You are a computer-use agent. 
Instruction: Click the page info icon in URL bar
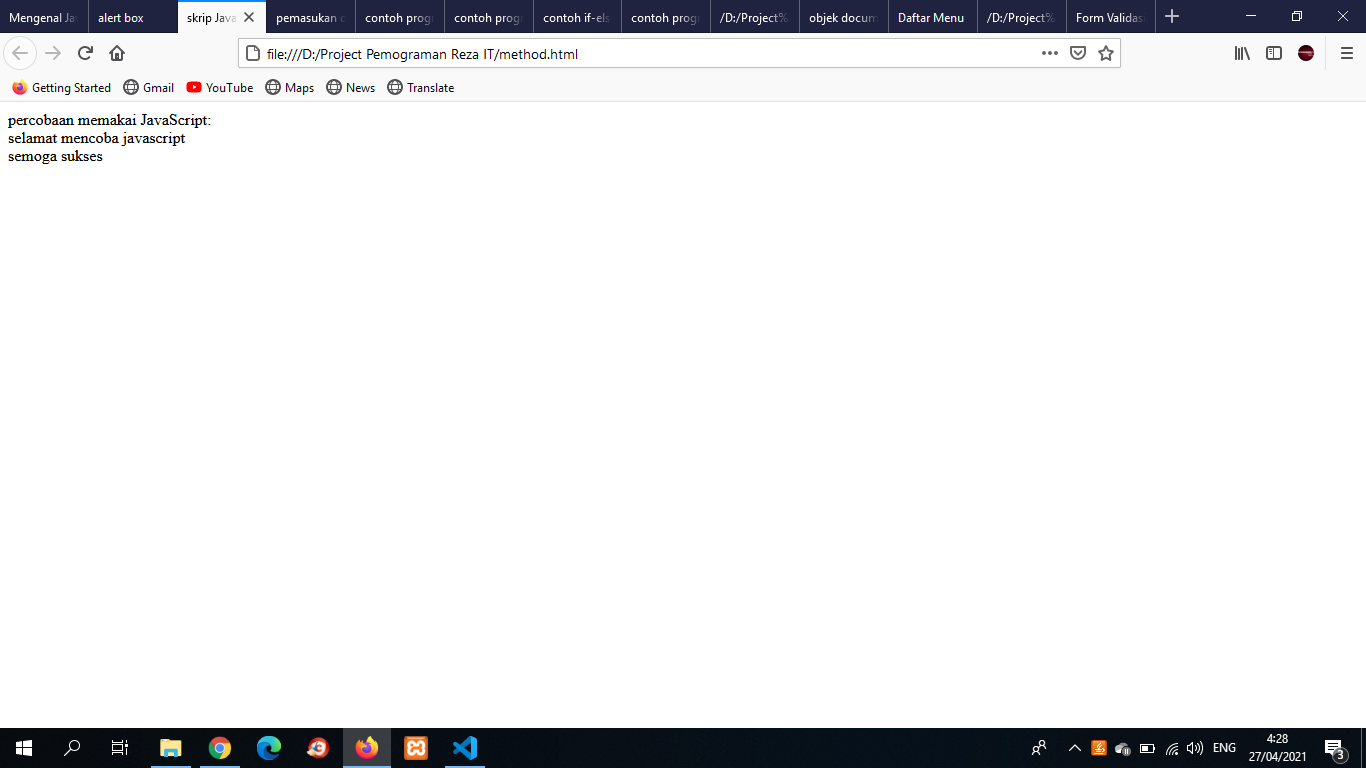click(253, 53)
